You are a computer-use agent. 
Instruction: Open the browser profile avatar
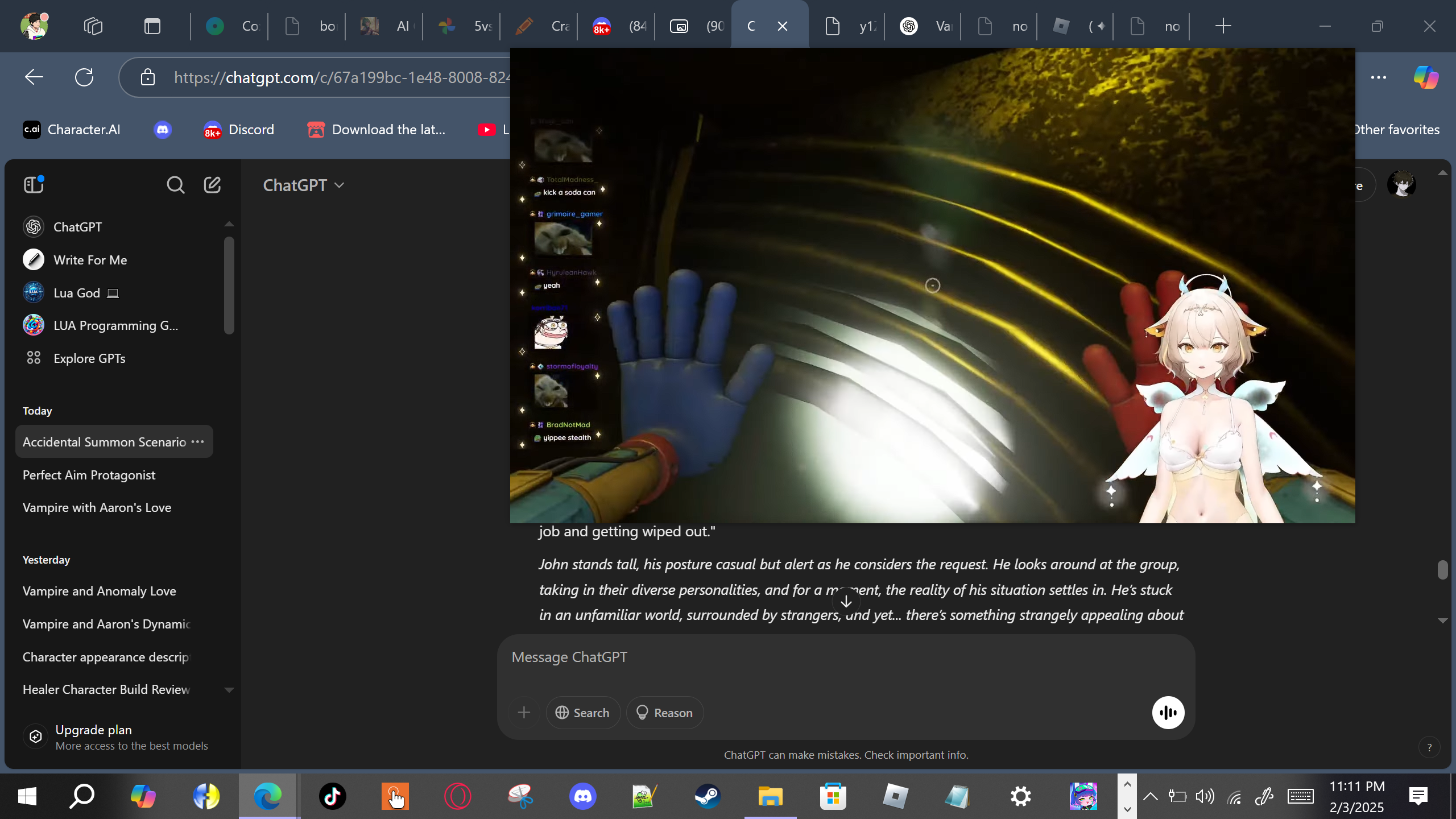click(34, 26)
